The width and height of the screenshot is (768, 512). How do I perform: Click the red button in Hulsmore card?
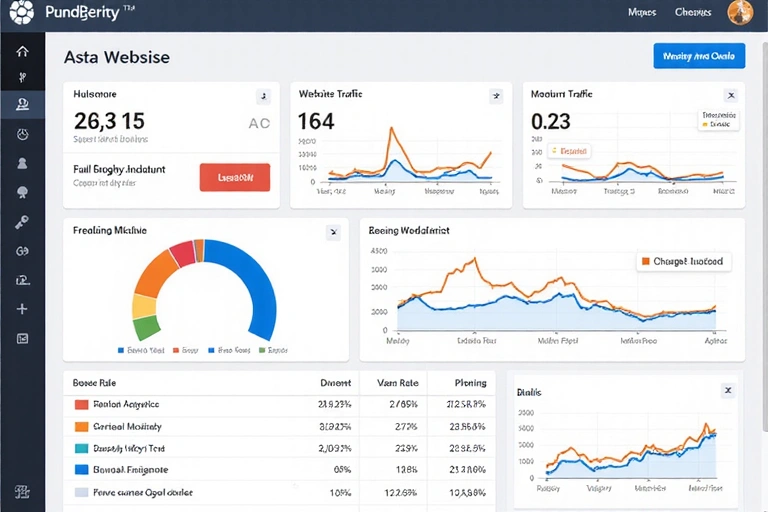click(235, 177)
